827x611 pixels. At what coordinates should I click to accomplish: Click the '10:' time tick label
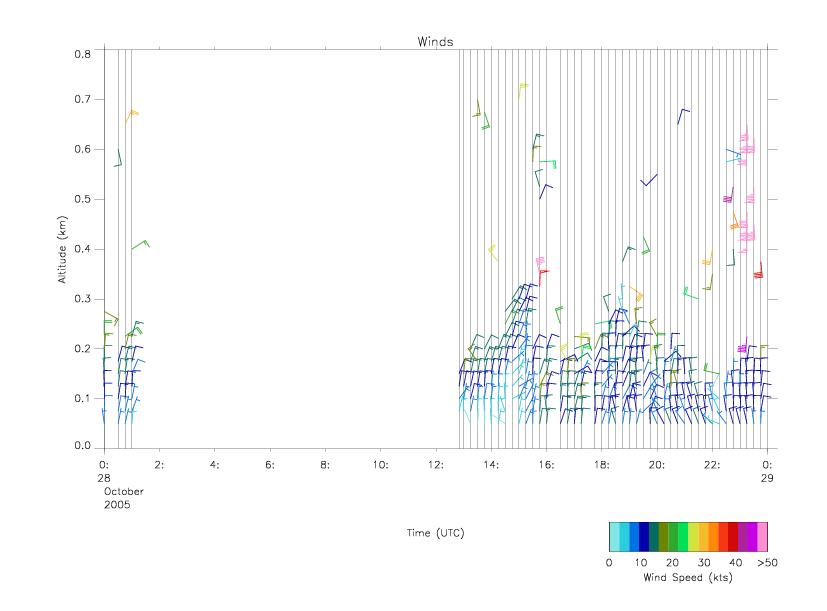pyautogui.click(x=380, y=465)
